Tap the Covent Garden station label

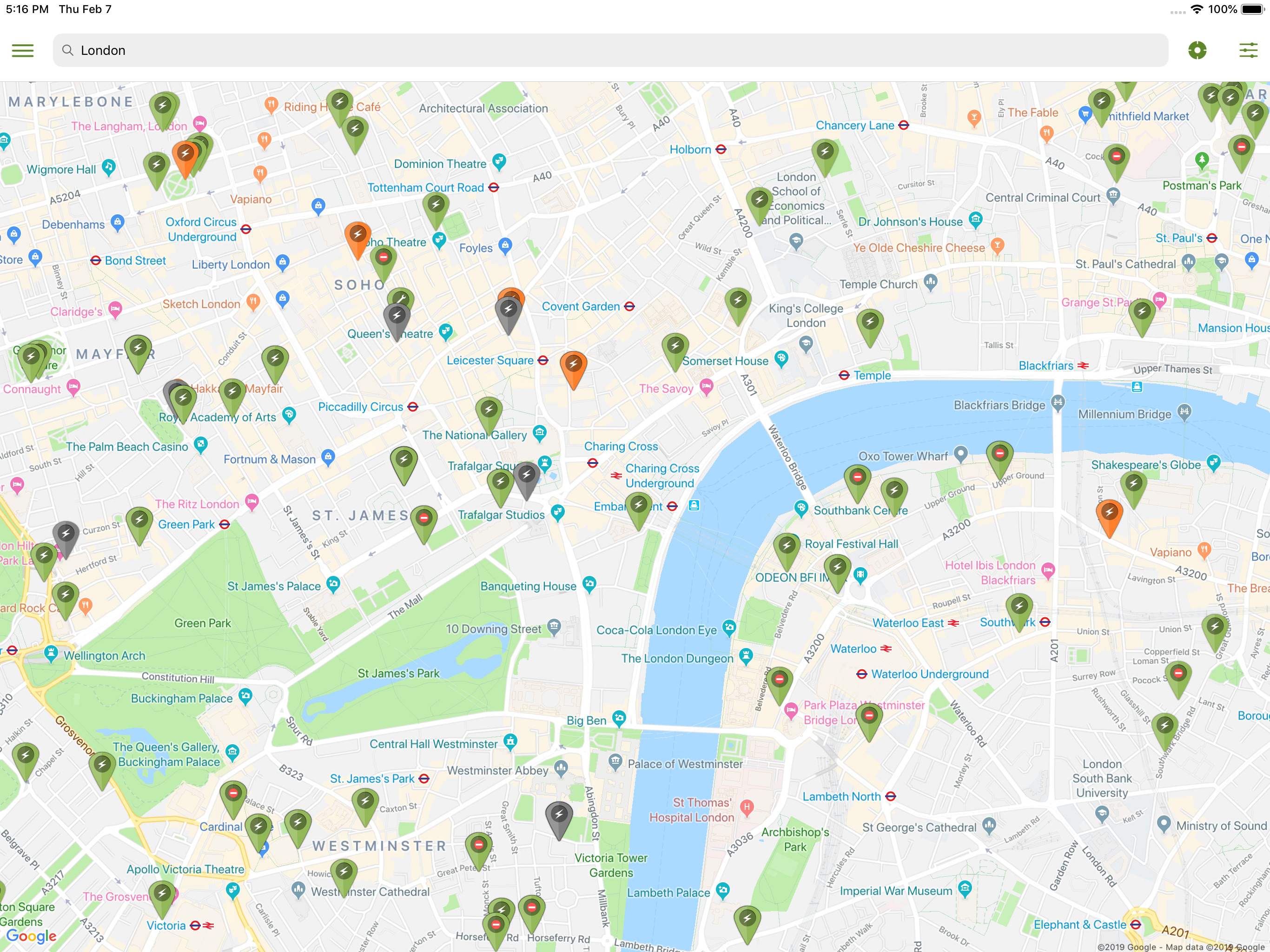[581, 307]
